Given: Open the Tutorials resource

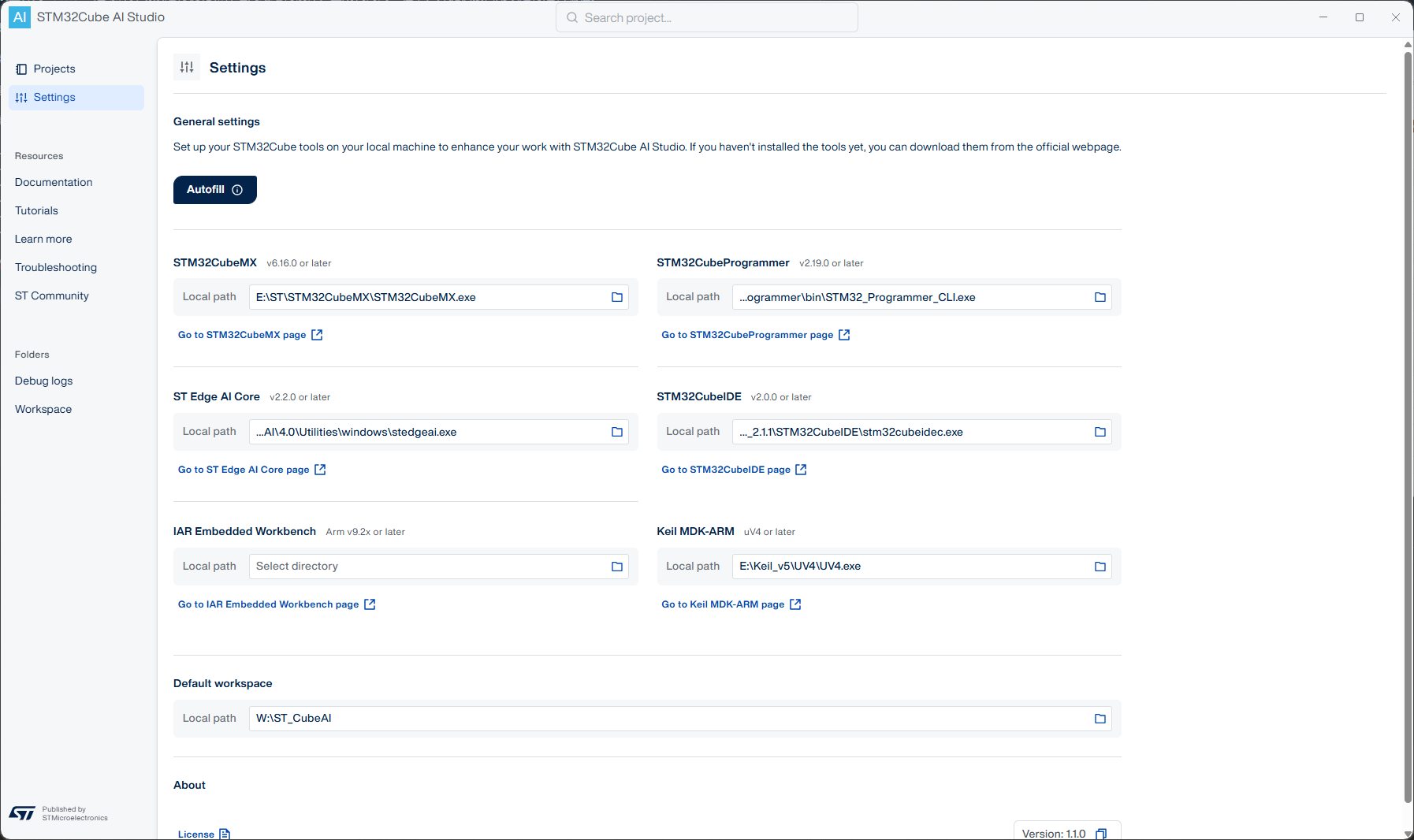Looking at the screenshot, I should pyautogui.click(x=36, y=211).
